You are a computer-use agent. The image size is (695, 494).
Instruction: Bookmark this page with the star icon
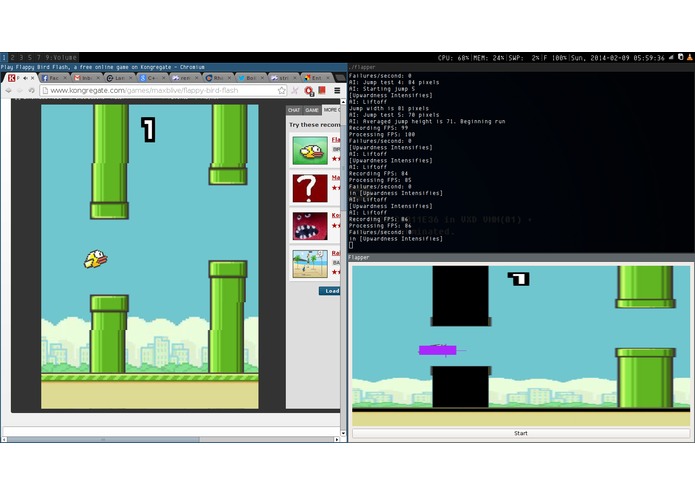[281, 90]
